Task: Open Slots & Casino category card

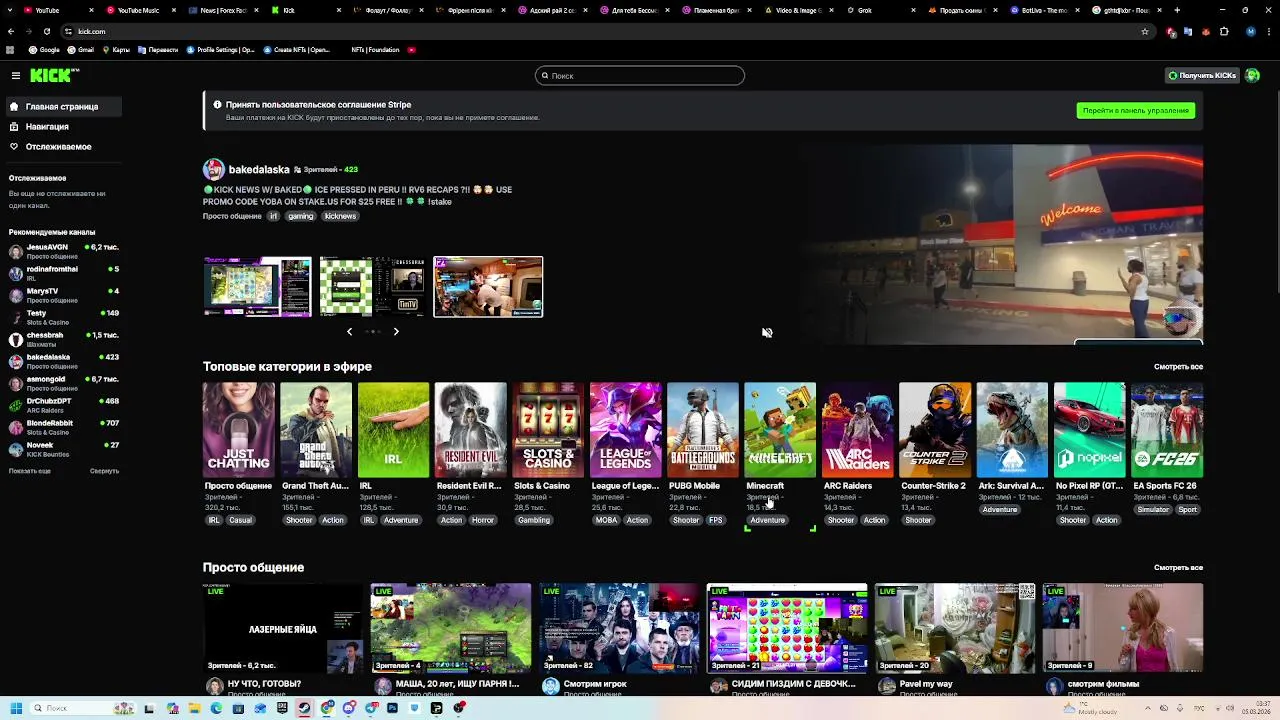Action: [548, 430]
